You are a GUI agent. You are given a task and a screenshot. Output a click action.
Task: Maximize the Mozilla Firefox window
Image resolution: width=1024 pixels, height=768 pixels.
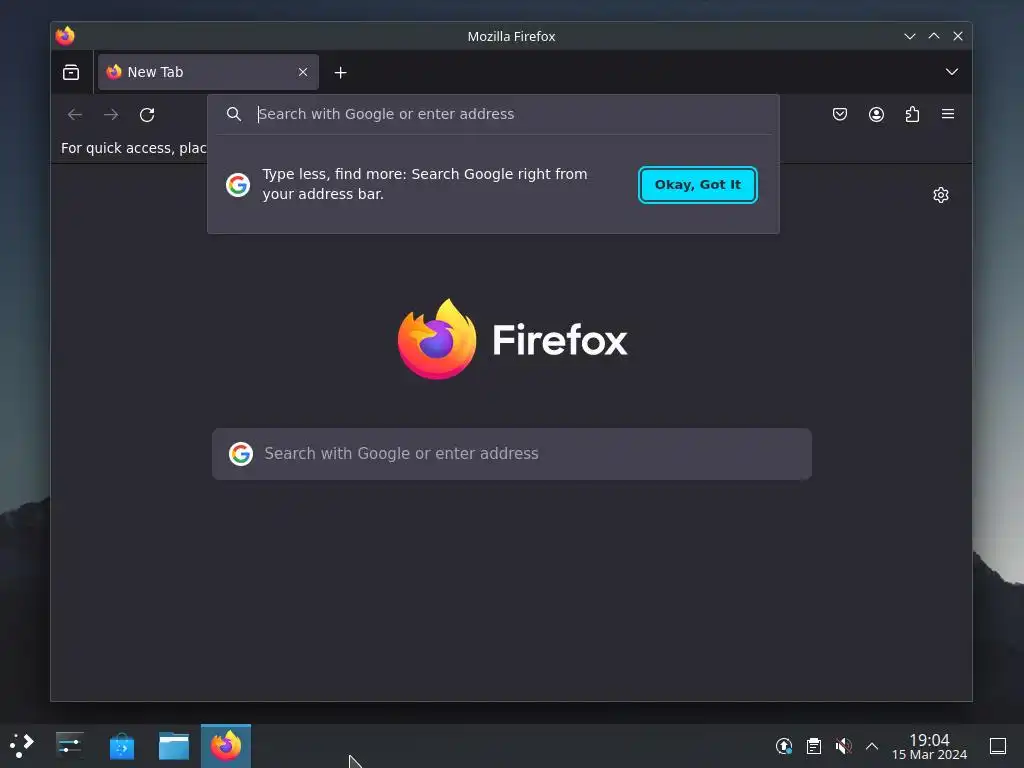(x=934, y=36)
